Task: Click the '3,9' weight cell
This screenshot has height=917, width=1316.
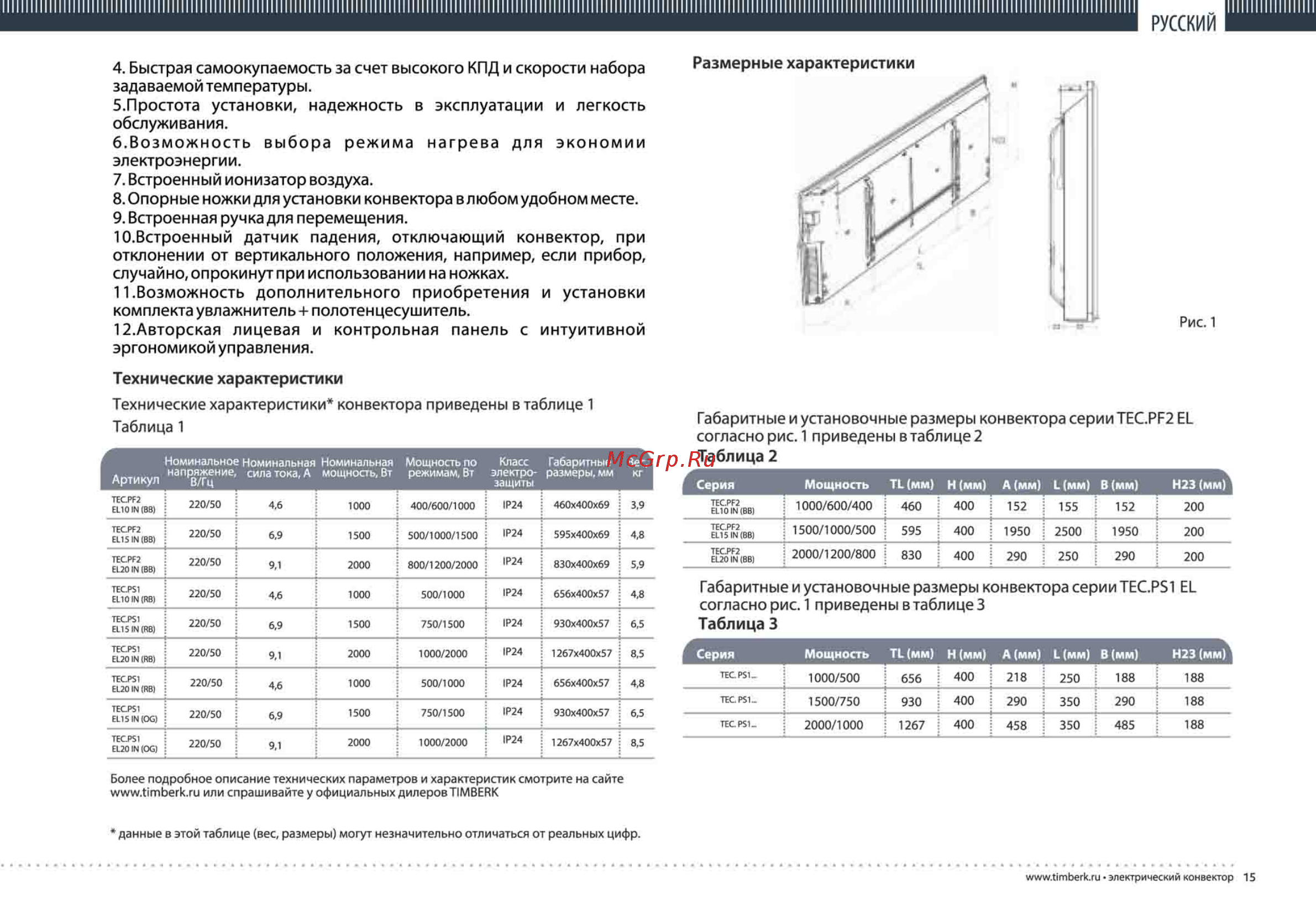Action: 637,505
